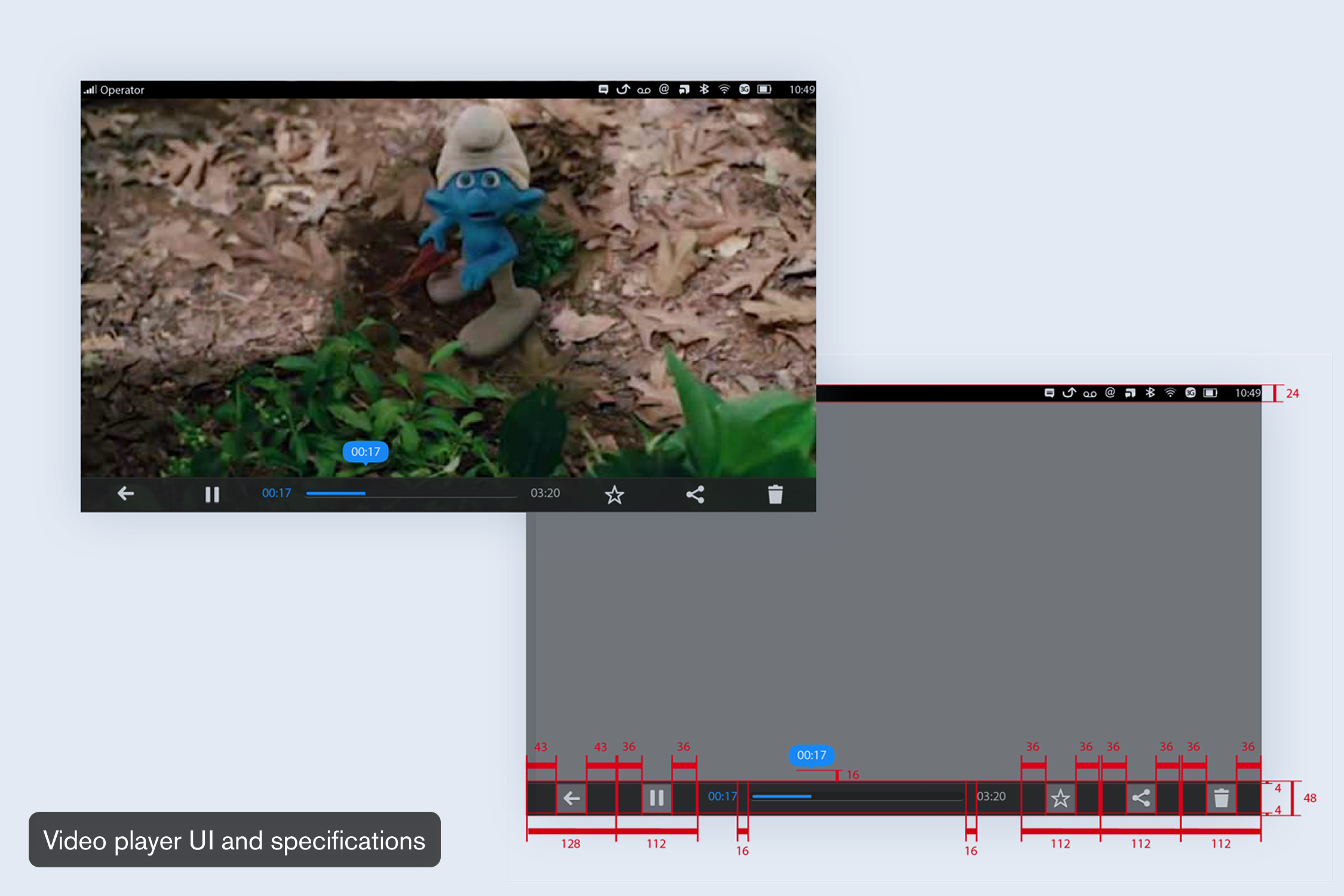Click the Smurf video frame
Image resolution: width=1344 pixels, height=896 pixels.
(449, 288)
